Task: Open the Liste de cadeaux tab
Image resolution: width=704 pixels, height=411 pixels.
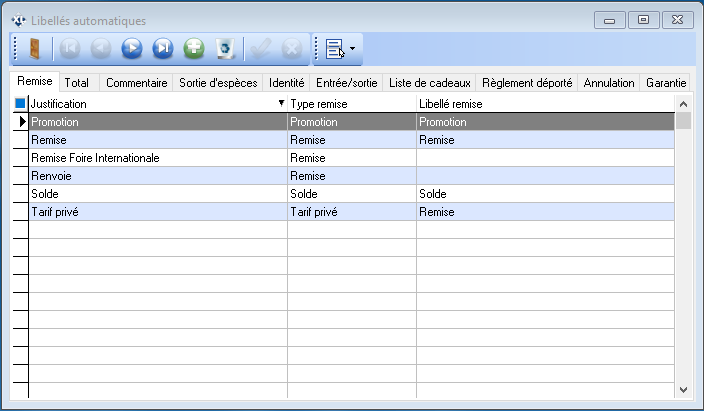Action: point(429,83)
